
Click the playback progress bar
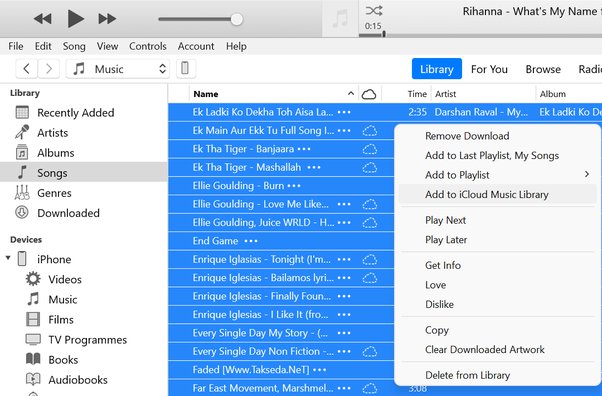click(480, 35)
